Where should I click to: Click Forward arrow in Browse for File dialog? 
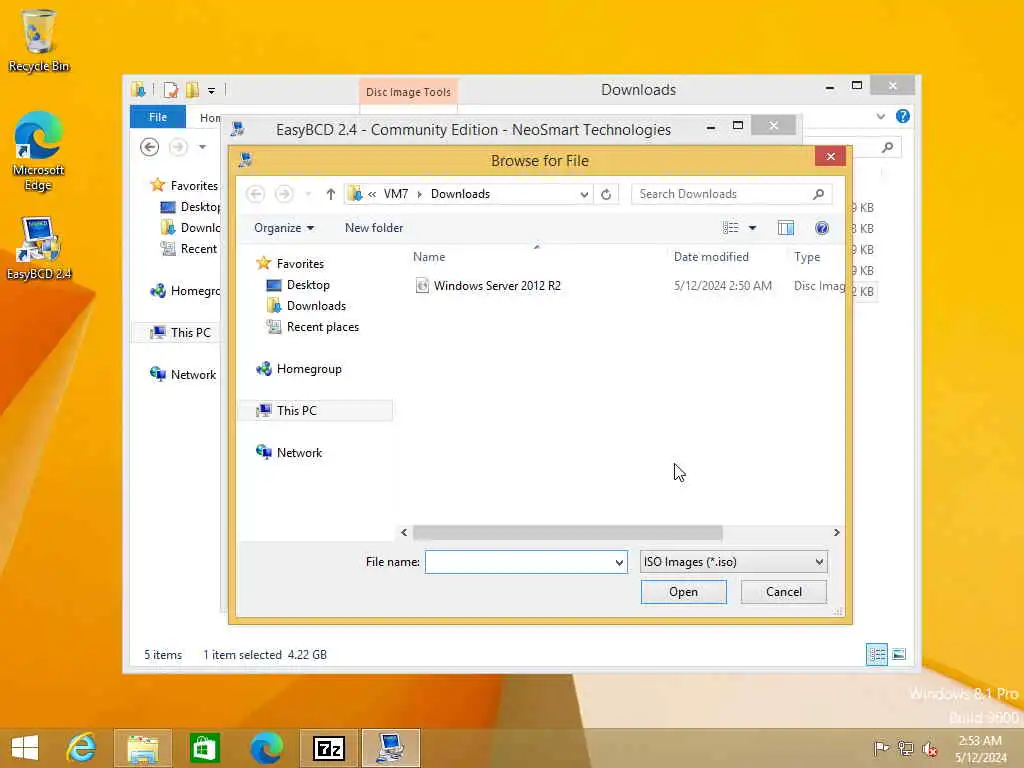(x=283, y=194)
